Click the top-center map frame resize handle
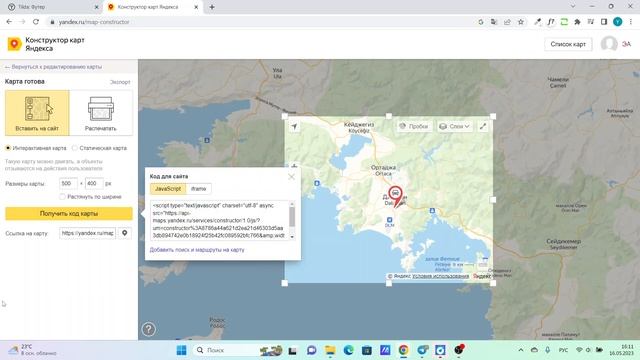 tap(389, 116)
